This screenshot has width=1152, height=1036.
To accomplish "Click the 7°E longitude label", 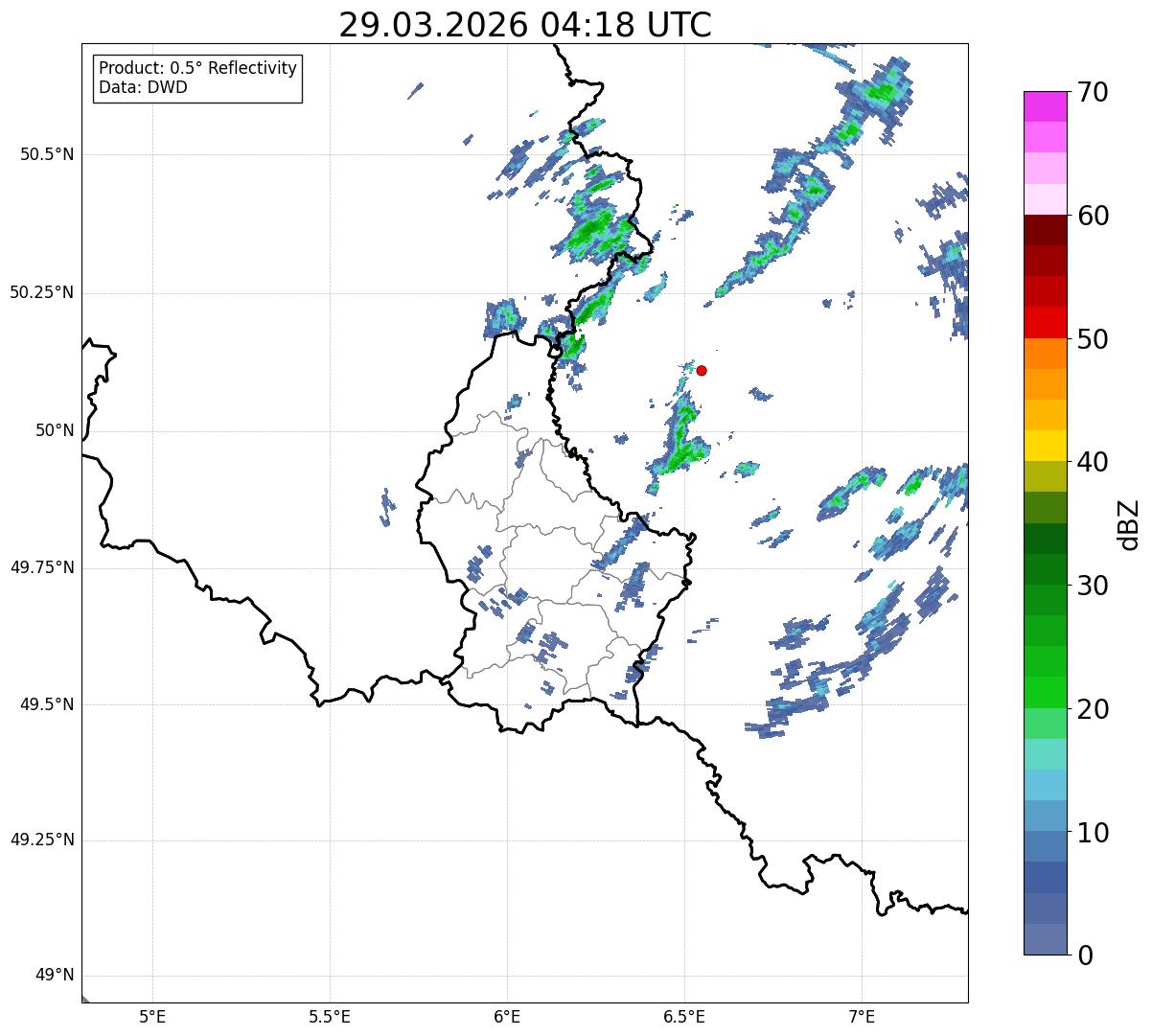I will 862,1016.
